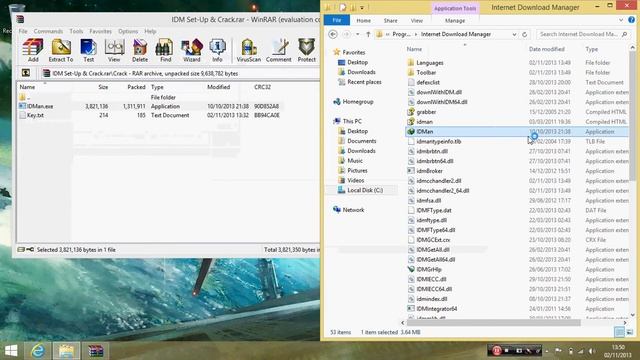This screenshot has height=360, width=640.
Task: Open the Options menu in WinRAR
Action: click(x=128, y=31)
